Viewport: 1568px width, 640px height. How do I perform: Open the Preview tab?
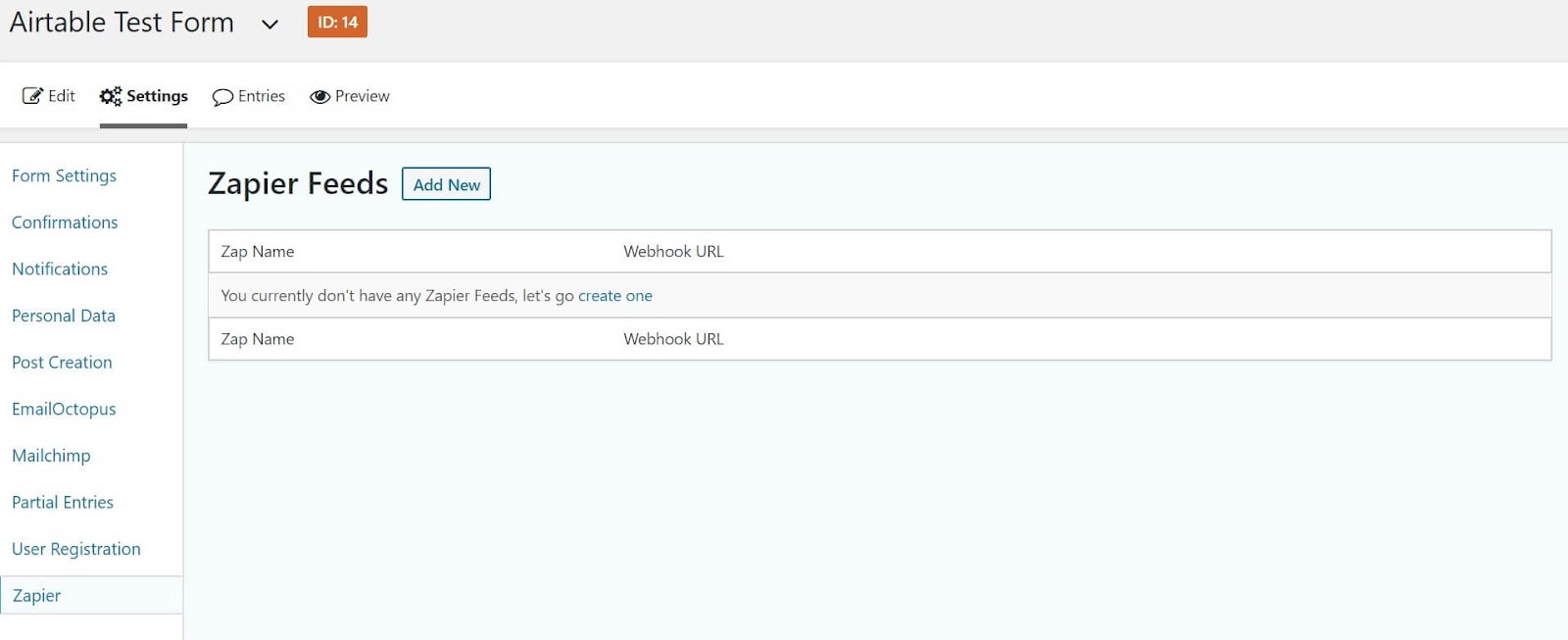click(350, 96)
